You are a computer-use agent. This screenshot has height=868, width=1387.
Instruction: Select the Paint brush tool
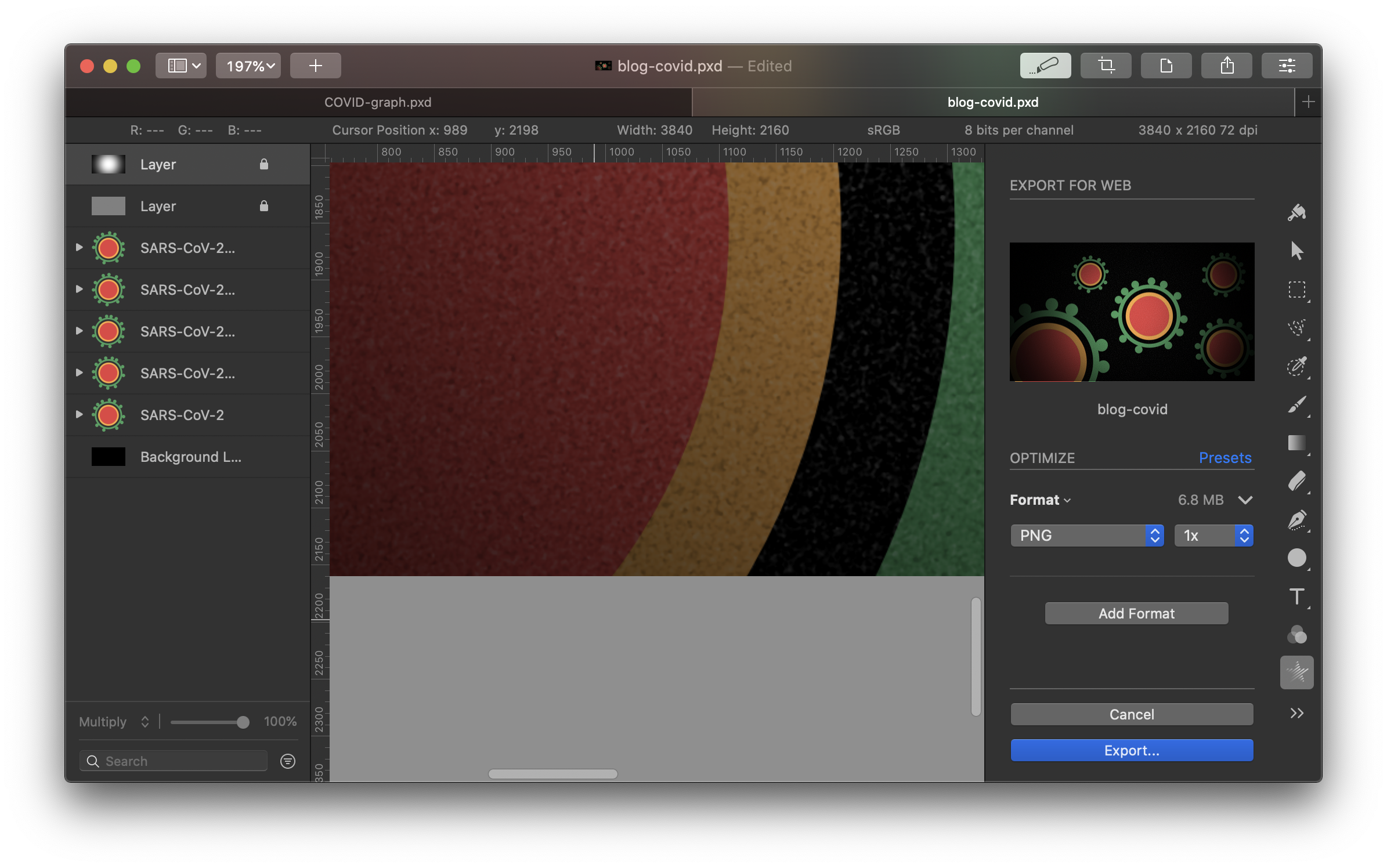click(x=1296, y=404)
